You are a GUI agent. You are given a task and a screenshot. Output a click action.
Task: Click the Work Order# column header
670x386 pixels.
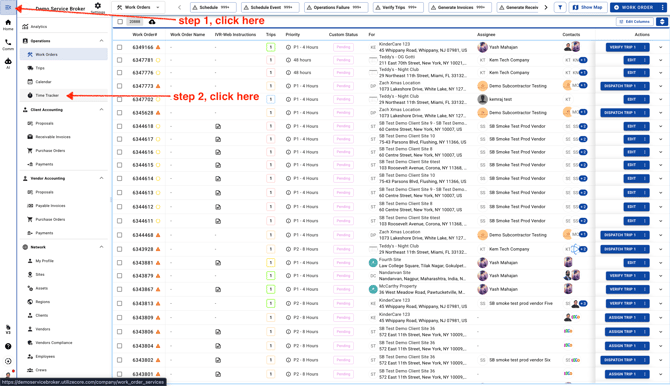click(x=144, y=35)
